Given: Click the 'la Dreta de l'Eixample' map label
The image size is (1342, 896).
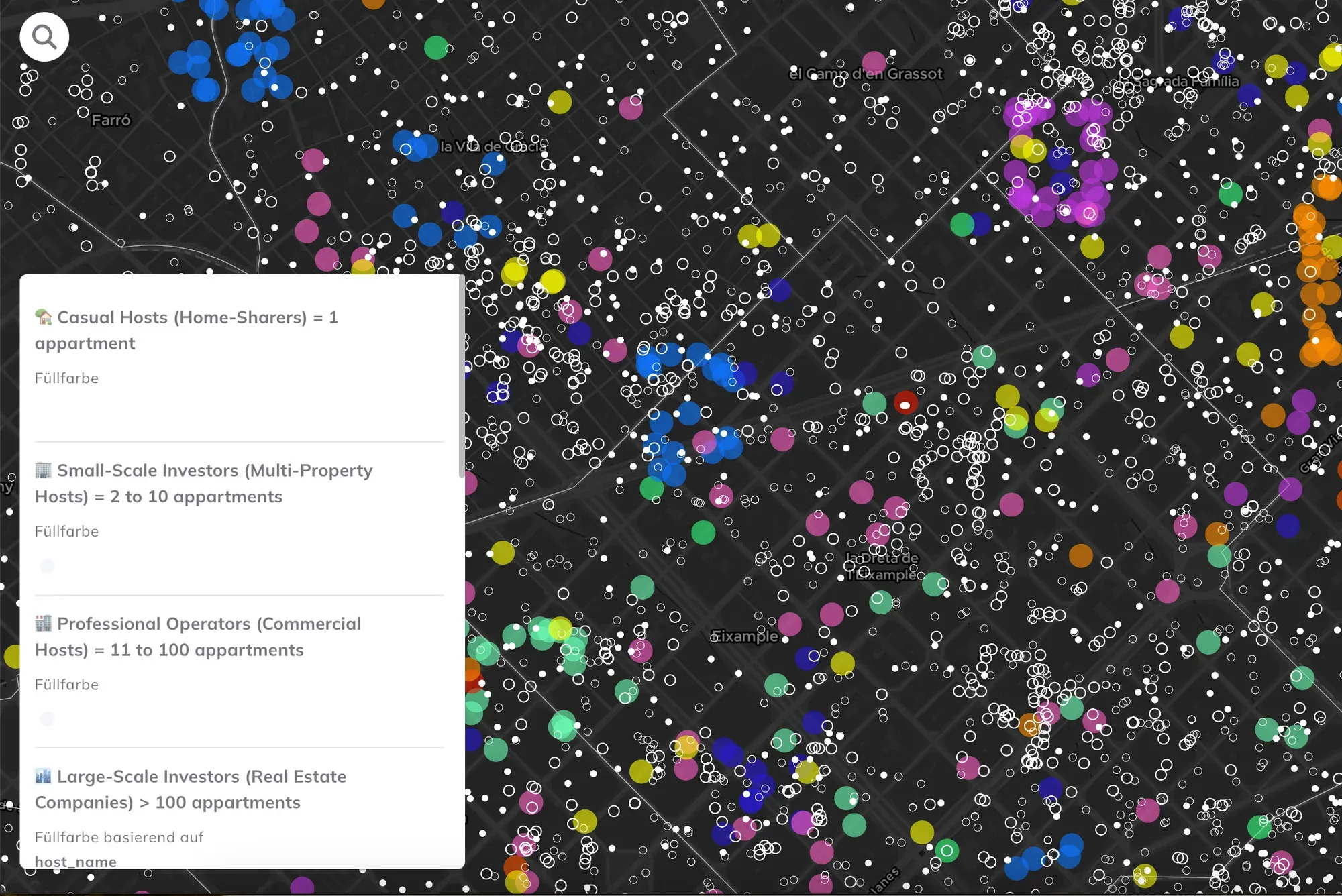Looking at the screenshot, I should [882, 567].
